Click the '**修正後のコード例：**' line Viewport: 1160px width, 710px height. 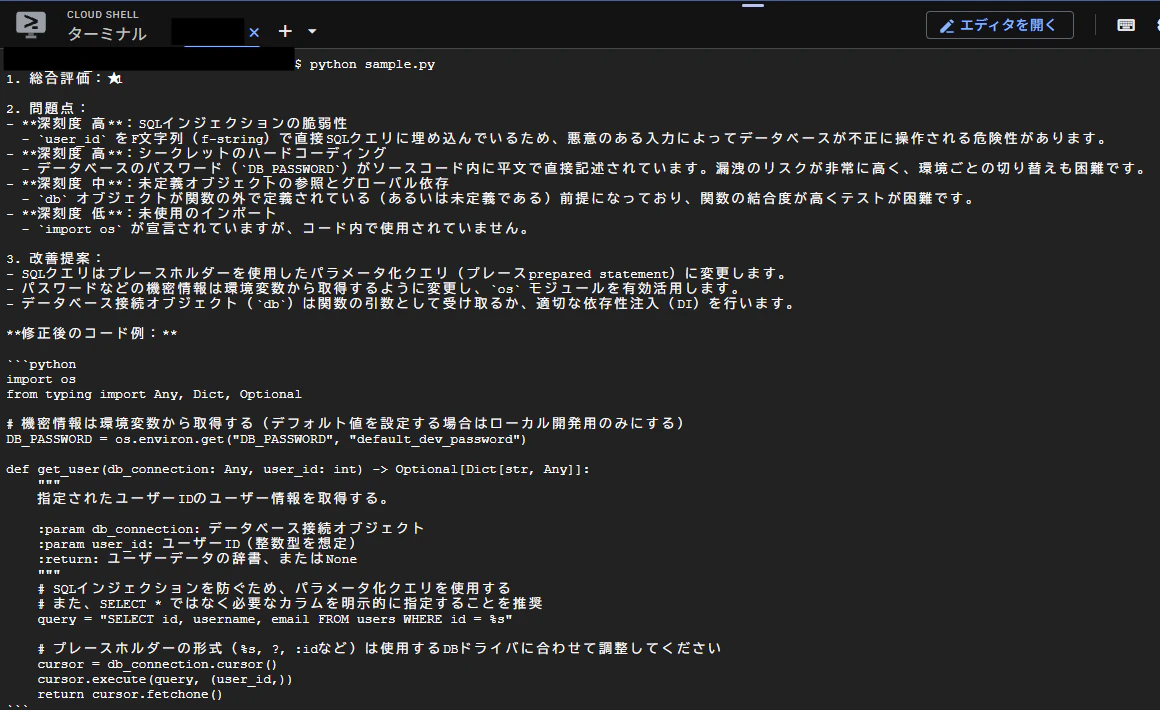pyautogui.click(x=92, y=334)
